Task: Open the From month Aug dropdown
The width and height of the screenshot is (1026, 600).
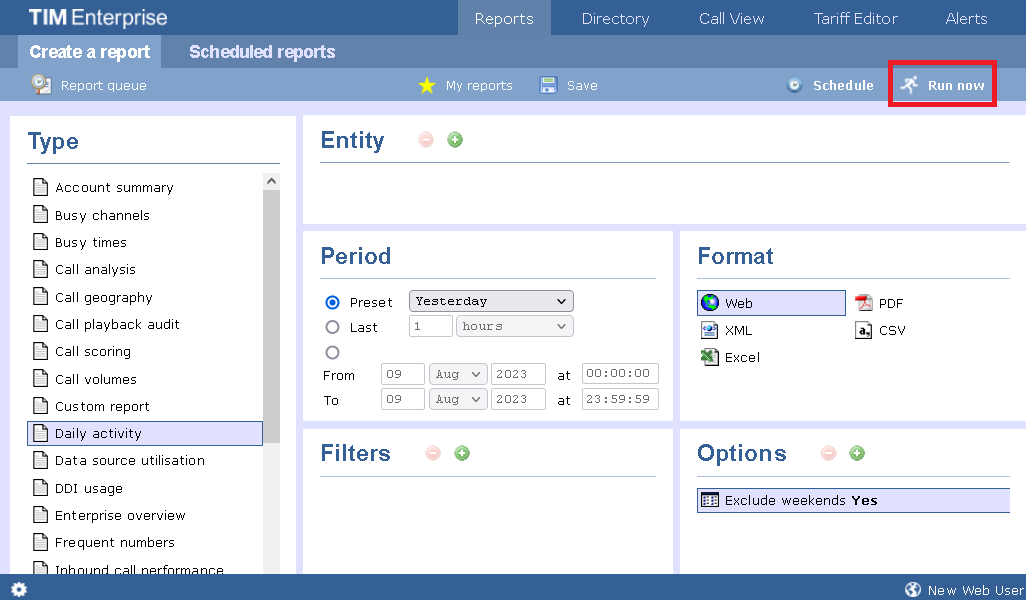Action: point(457,374)
